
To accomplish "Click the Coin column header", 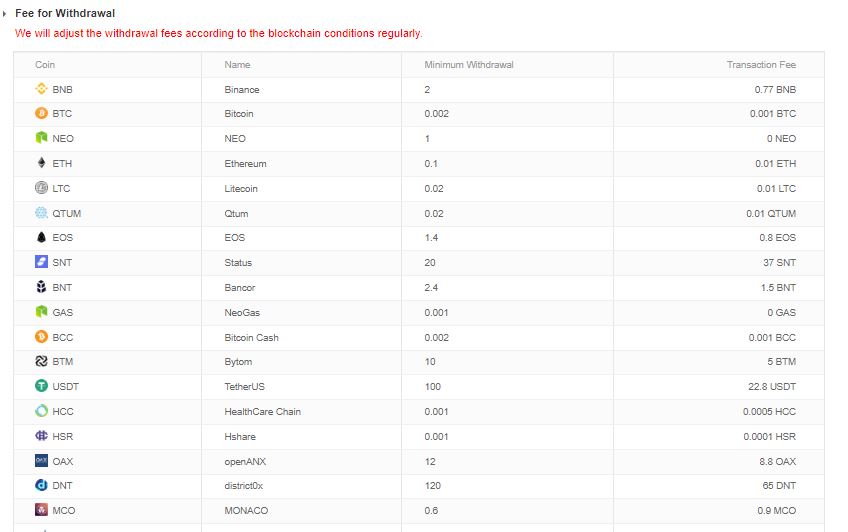I will (x=45, y=64).
